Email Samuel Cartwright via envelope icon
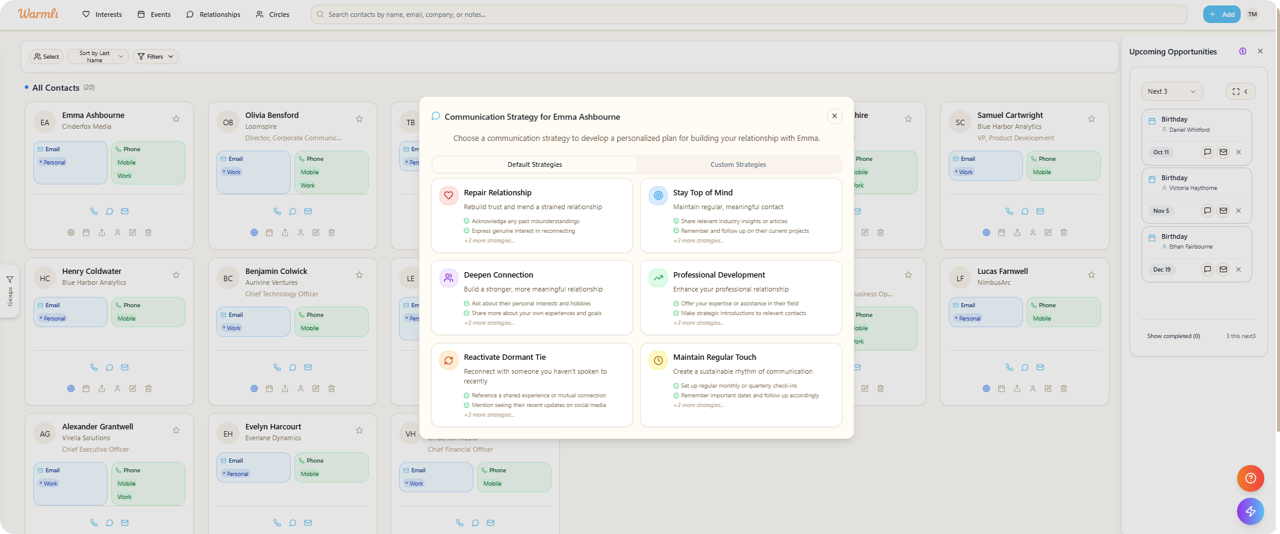This screenshot has height=534, width=1280. pos(1040,212)
